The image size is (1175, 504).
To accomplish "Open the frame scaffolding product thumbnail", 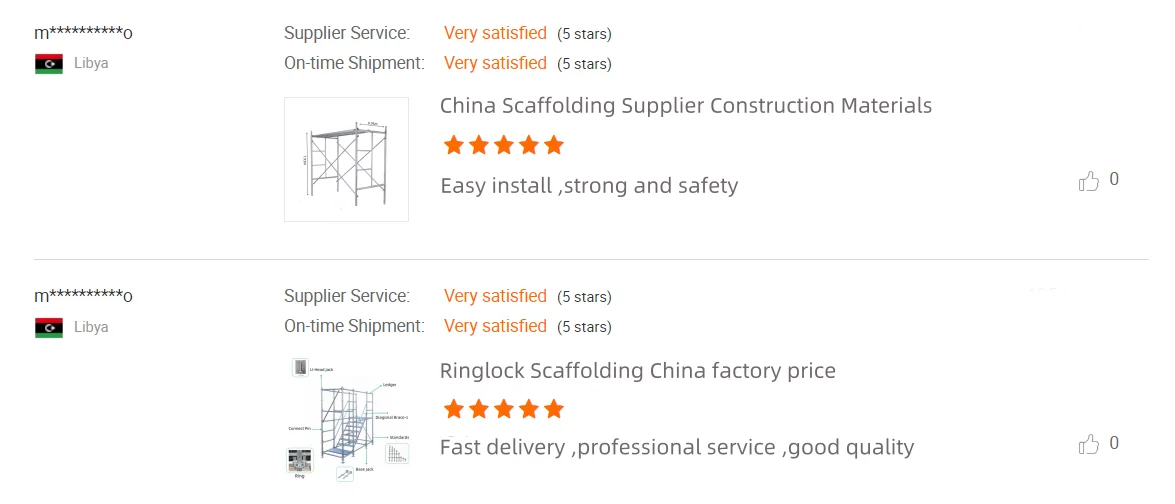I will (346, 159).
